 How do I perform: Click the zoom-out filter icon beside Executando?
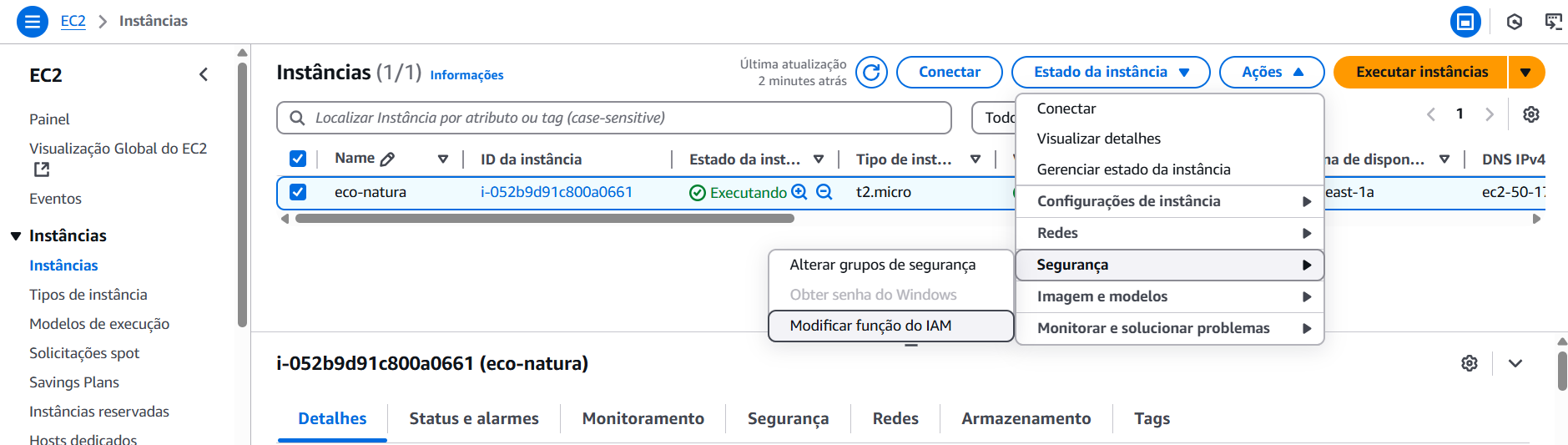click(x=824, y=192)
